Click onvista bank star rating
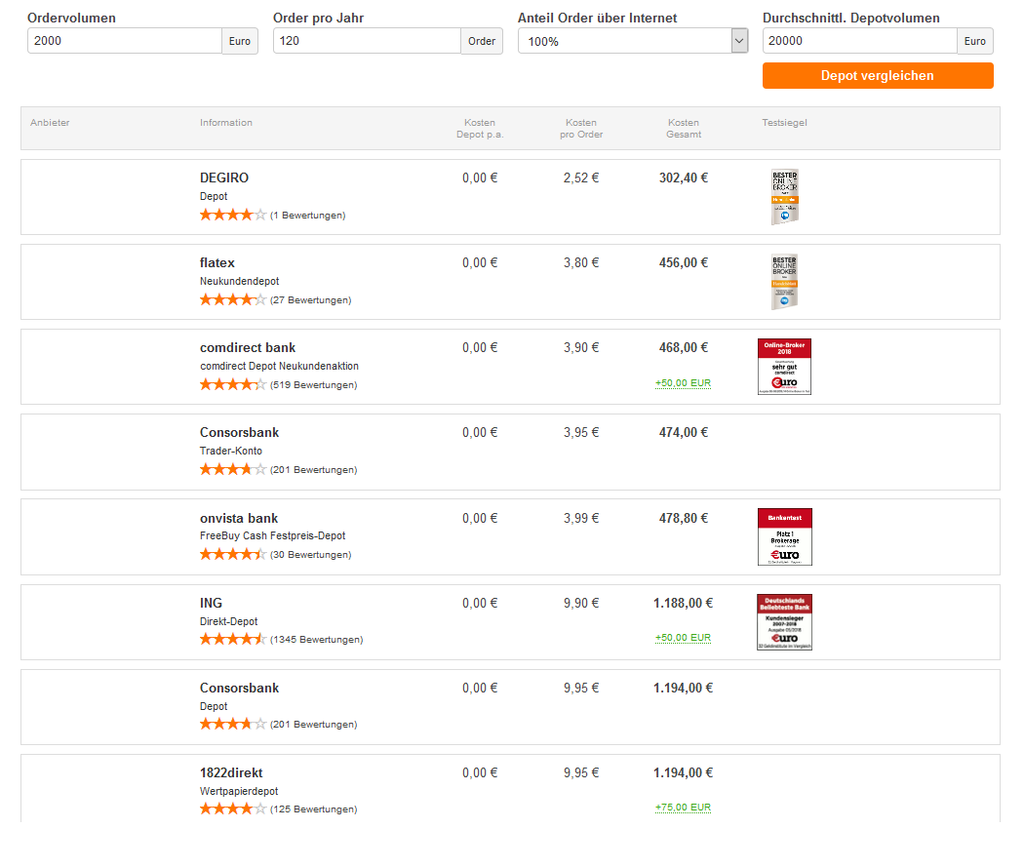Image resolution: width=1024 pixels, height=868 pixels. click(233, 555)
